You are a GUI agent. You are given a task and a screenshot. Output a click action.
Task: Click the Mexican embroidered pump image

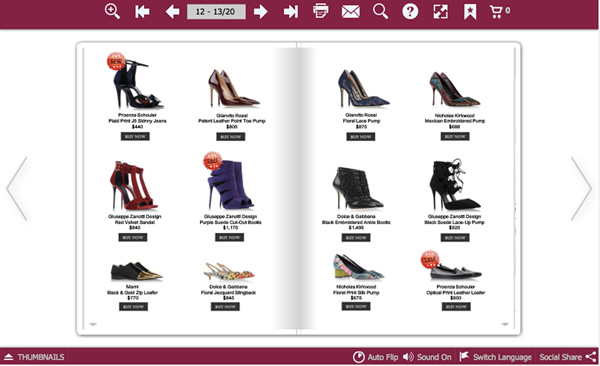(454, 89)
